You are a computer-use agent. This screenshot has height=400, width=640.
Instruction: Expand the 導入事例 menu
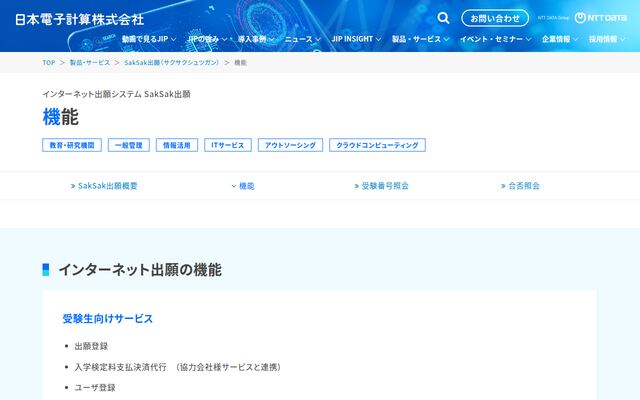pyautogui.click(x=256, y=39)
